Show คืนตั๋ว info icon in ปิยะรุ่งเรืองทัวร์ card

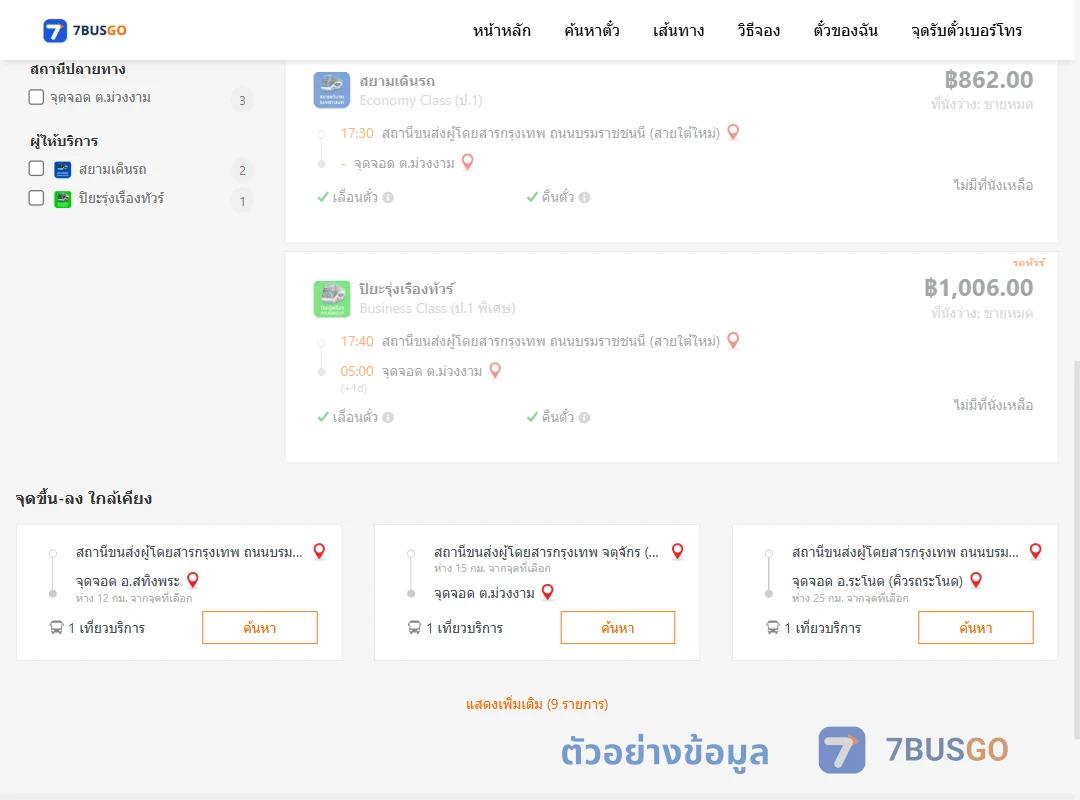[x=585, y=418]
